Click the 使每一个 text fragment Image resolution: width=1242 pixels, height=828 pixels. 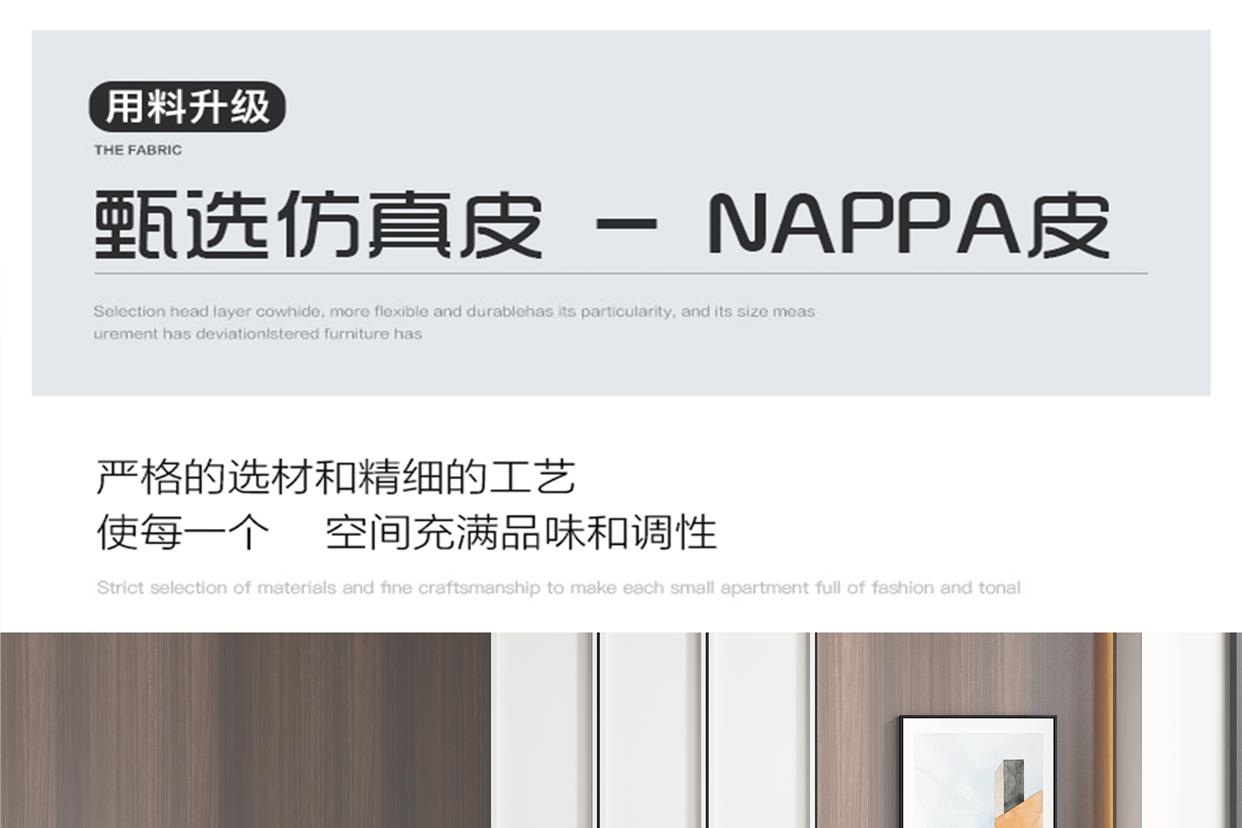tap(183, 532)
